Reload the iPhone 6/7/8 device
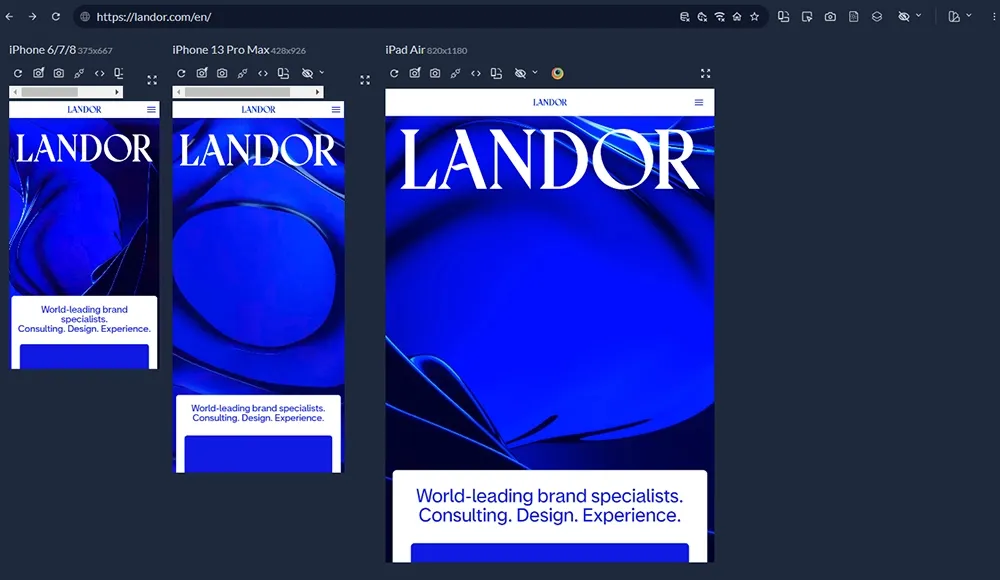Screen dimensions: 1000x580 pyautogui.click(x=18, y=73)
